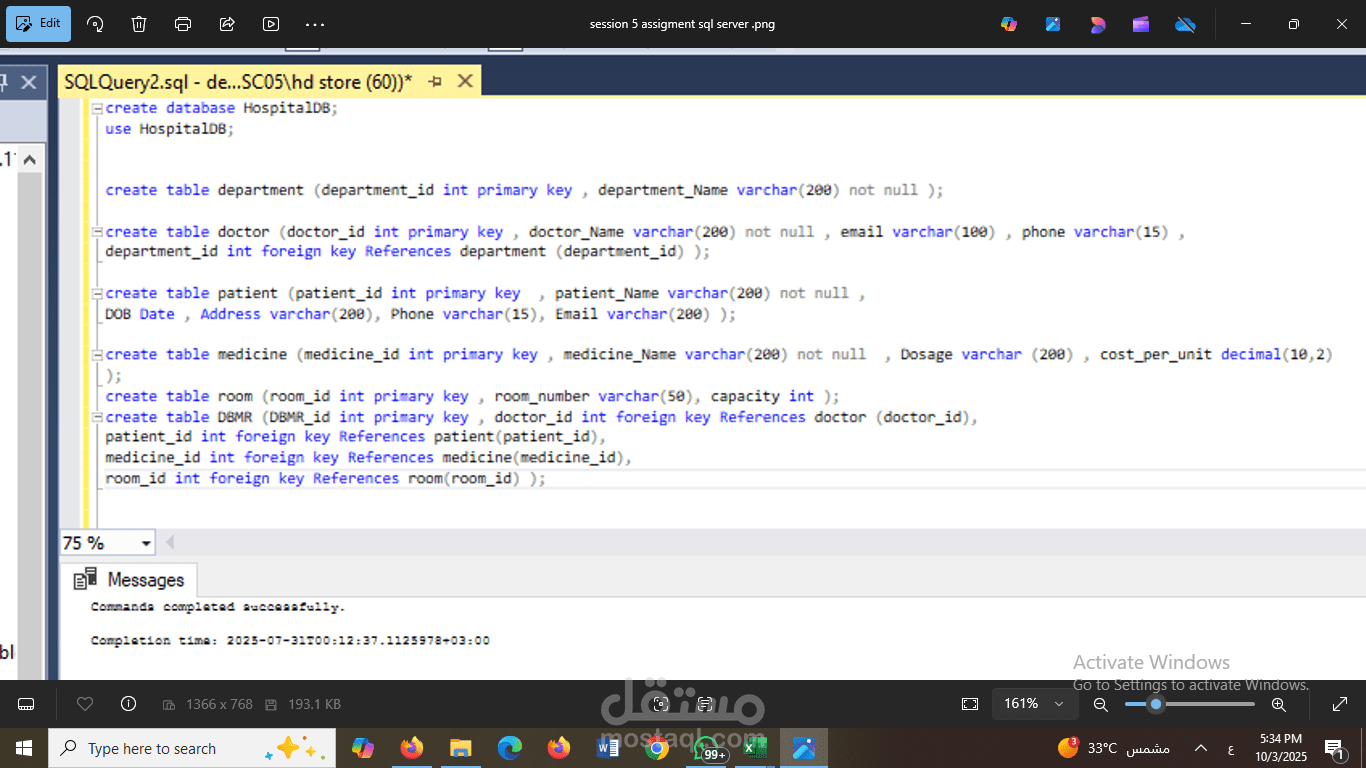Image resolution: width=1366 pixels, height=768 pixels.
Task: Click the colorful Copilot icon in Photos toolbar
Action: [1009, 24]
